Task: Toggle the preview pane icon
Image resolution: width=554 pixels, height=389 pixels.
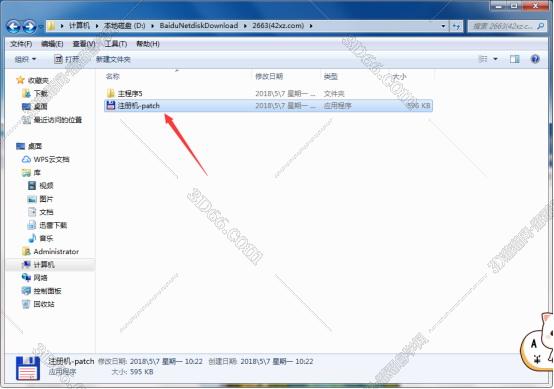Action: pyautogui.click(x=514, y=59)
